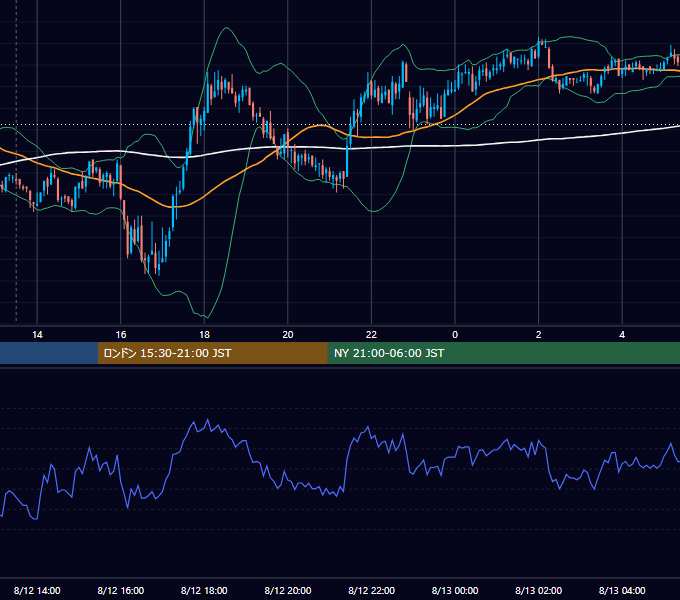Click the 16 hour label on price chart axis
This screenshot has width=680, height=600.
pos(121,335)
